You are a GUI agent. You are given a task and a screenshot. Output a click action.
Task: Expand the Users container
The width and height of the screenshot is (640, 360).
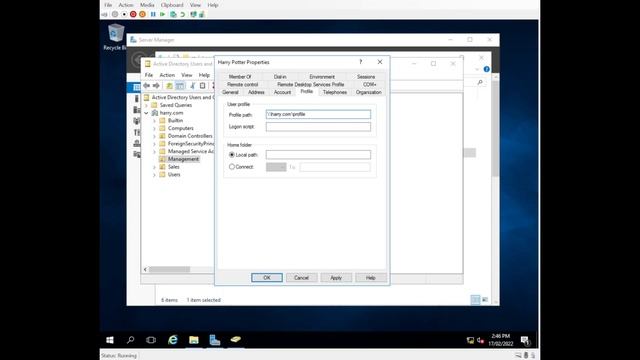coord(154,175)
